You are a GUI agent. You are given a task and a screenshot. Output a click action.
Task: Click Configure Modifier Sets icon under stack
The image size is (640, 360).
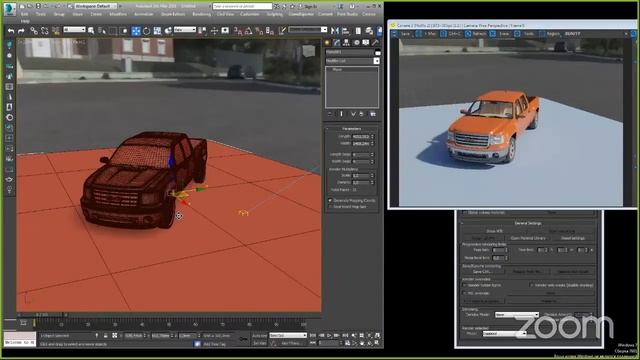pos(373,114)
